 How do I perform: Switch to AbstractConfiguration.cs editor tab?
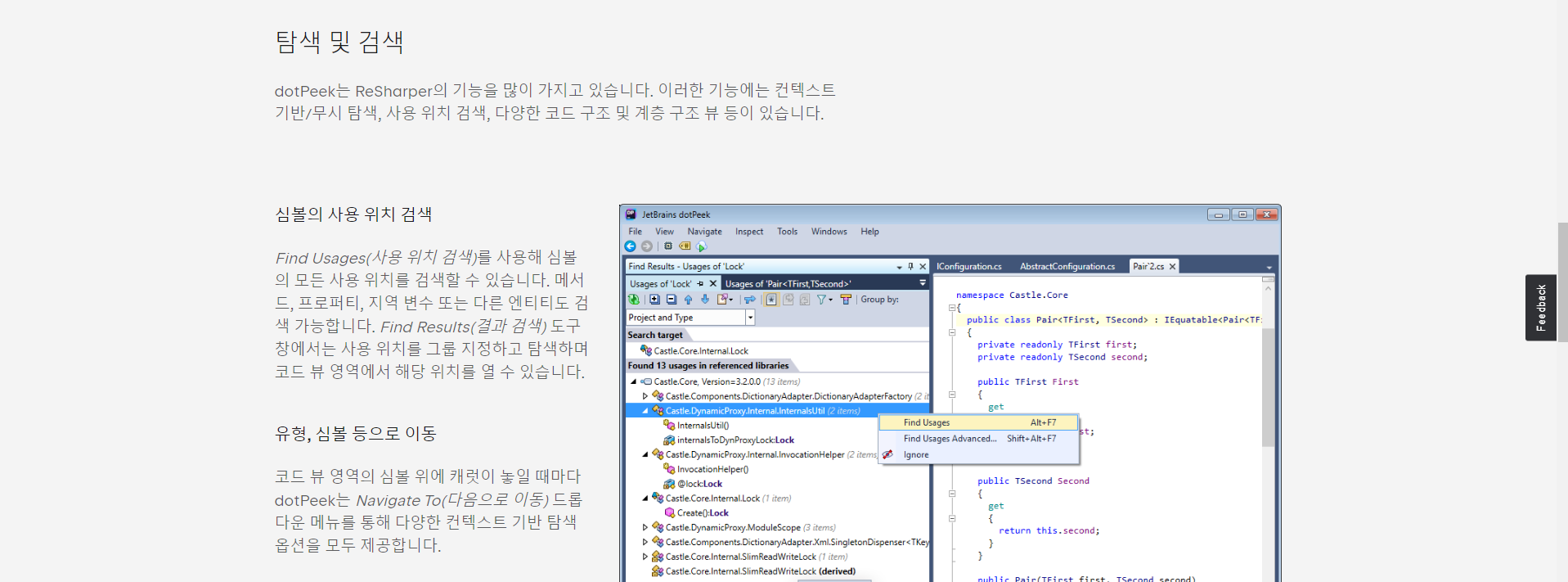(x=1067, y=267)
